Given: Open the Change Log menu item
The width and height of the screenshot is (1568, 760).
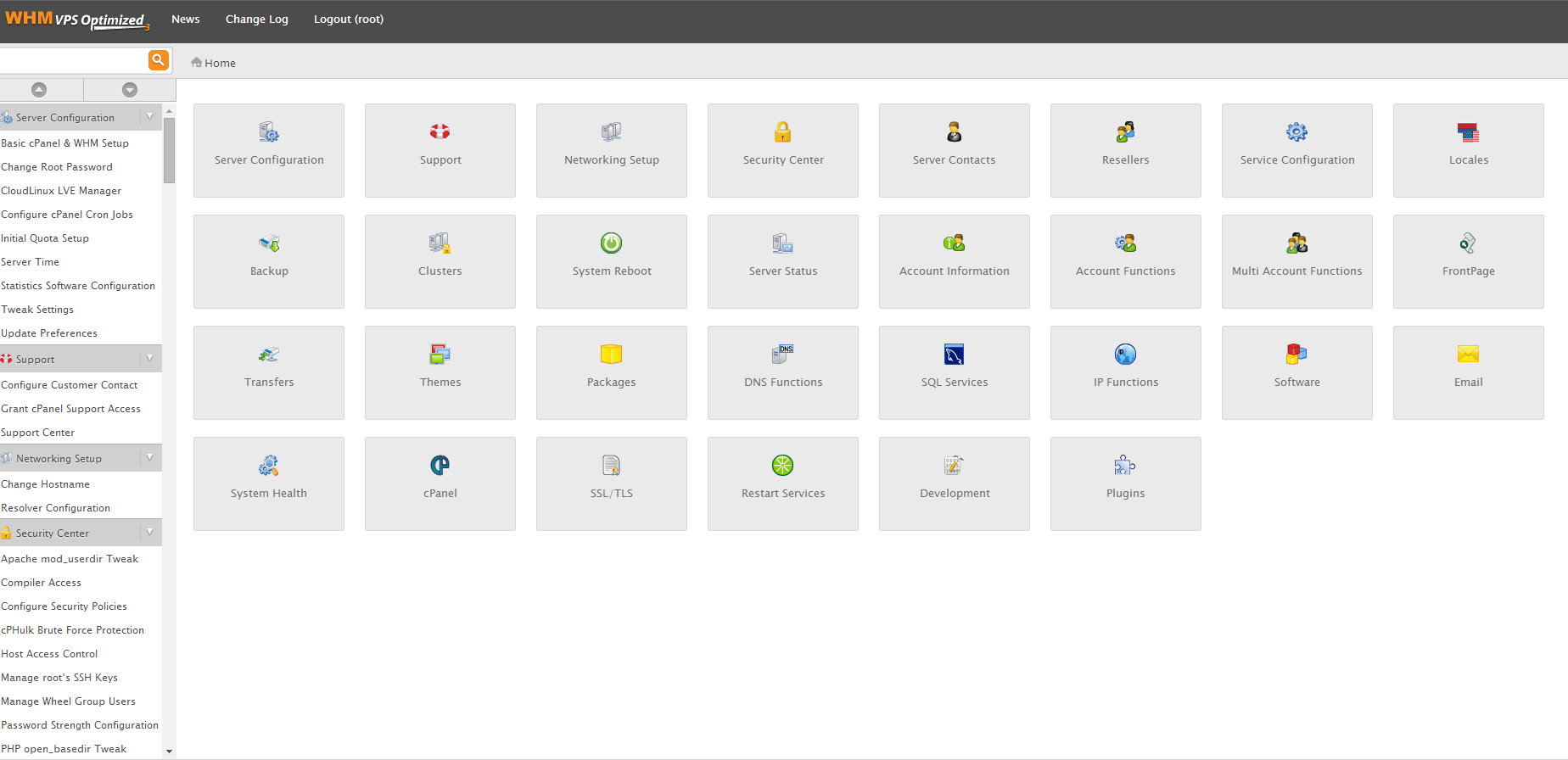Looking at the screenshot, I should pyautogui.click(x=256, y=20).
